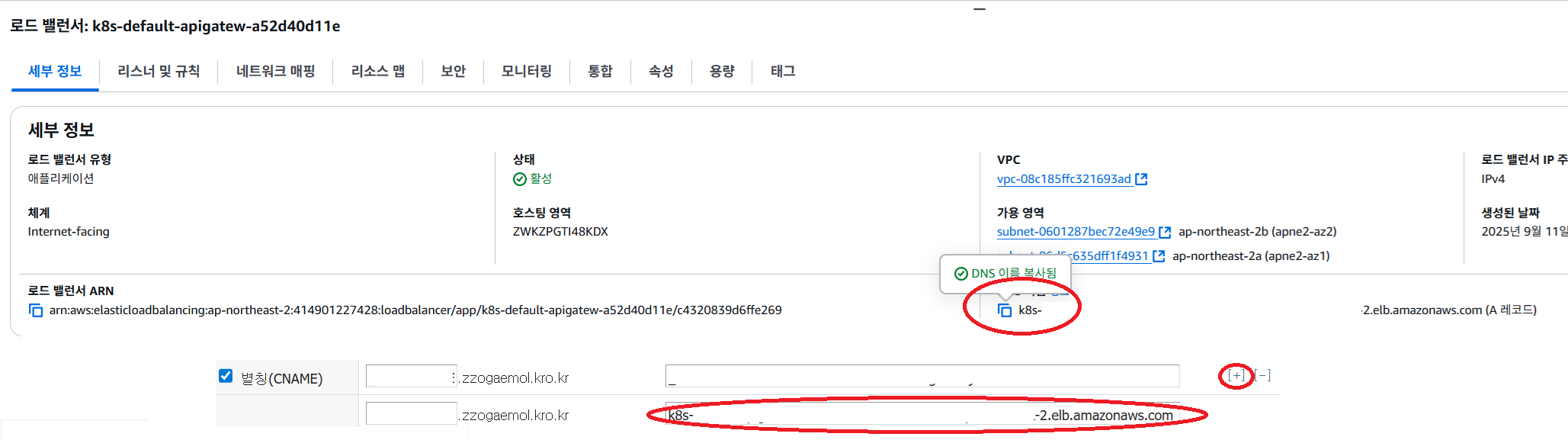The height and width of the screenshot is (440, 1568).
Task: Add a CNAME row with [+]
Action: point(1236,375)
